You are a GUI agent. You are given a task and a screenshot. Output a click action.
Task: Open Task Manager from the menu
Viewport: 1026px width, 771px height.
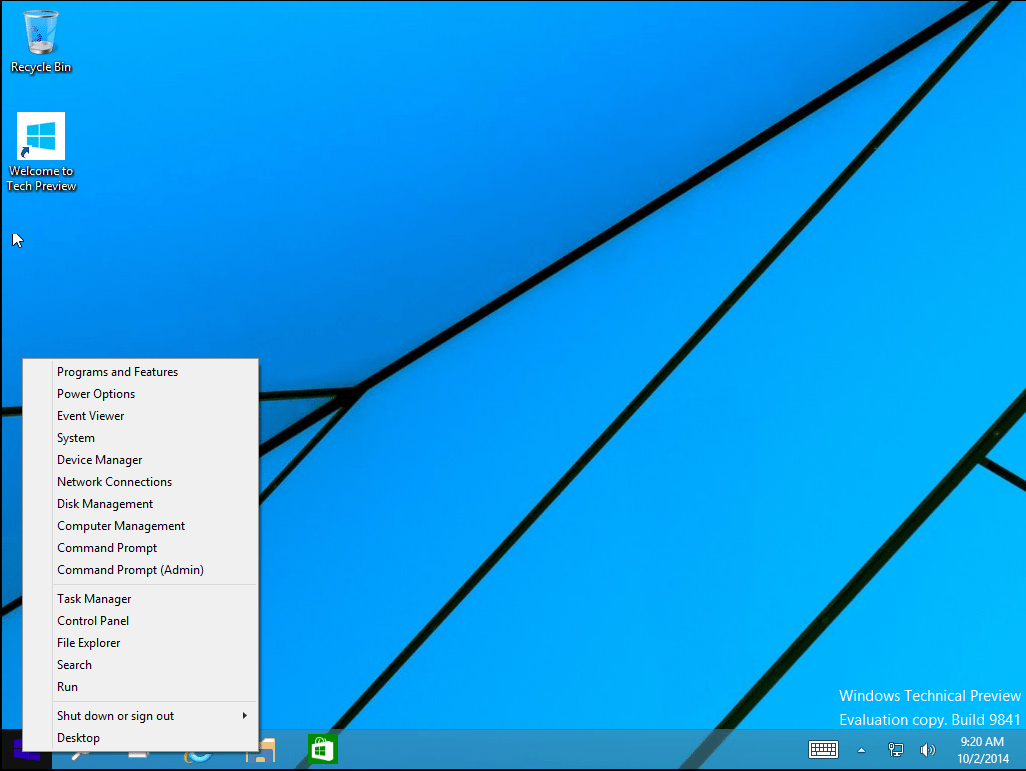(94, 599)
